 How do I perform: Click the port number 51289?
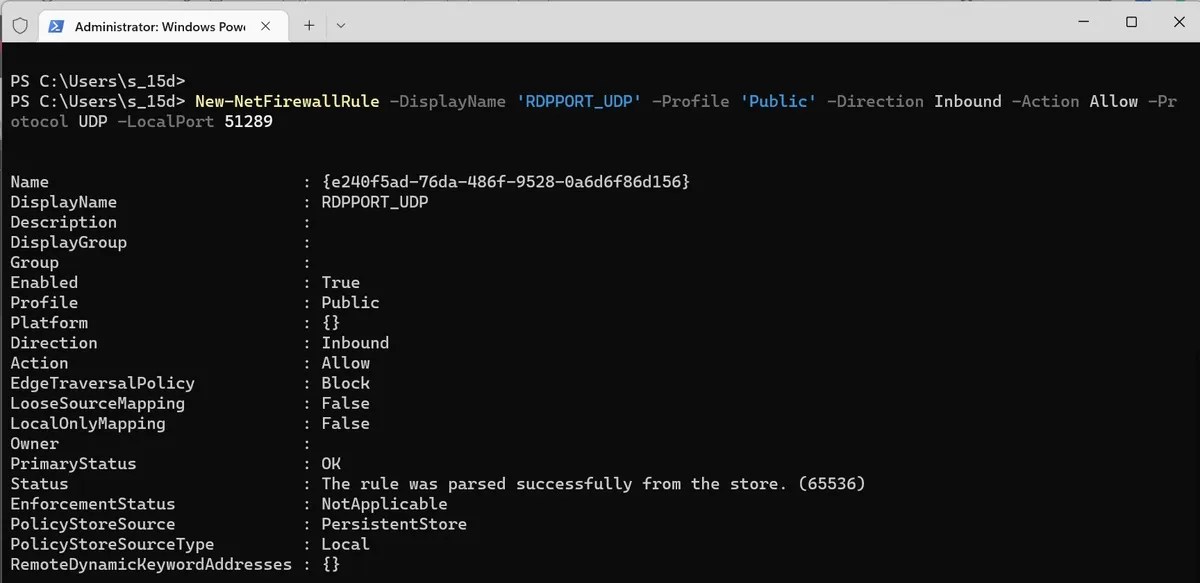[x=247, y=121]
